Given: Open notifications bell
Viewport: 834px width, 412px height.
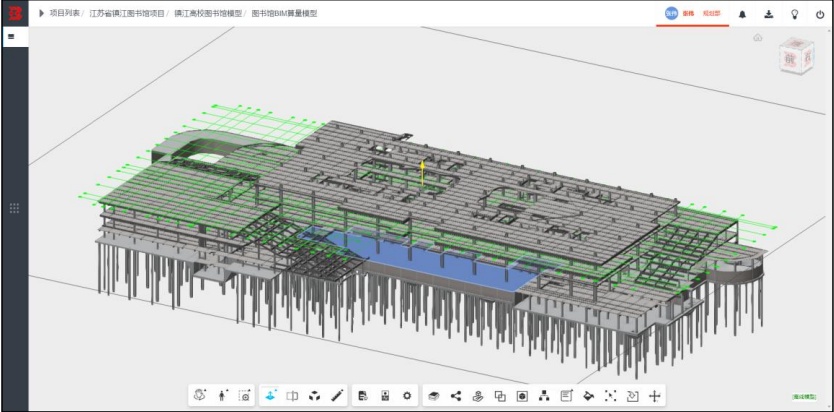Looking at the screenshot, I should pos(743,14).
